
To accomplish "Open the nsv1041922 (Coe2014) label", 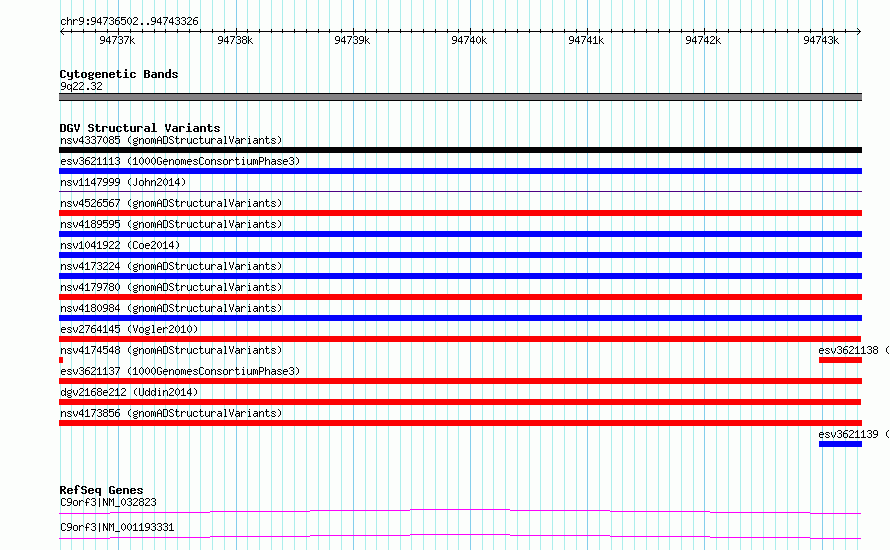I will 120,245.
